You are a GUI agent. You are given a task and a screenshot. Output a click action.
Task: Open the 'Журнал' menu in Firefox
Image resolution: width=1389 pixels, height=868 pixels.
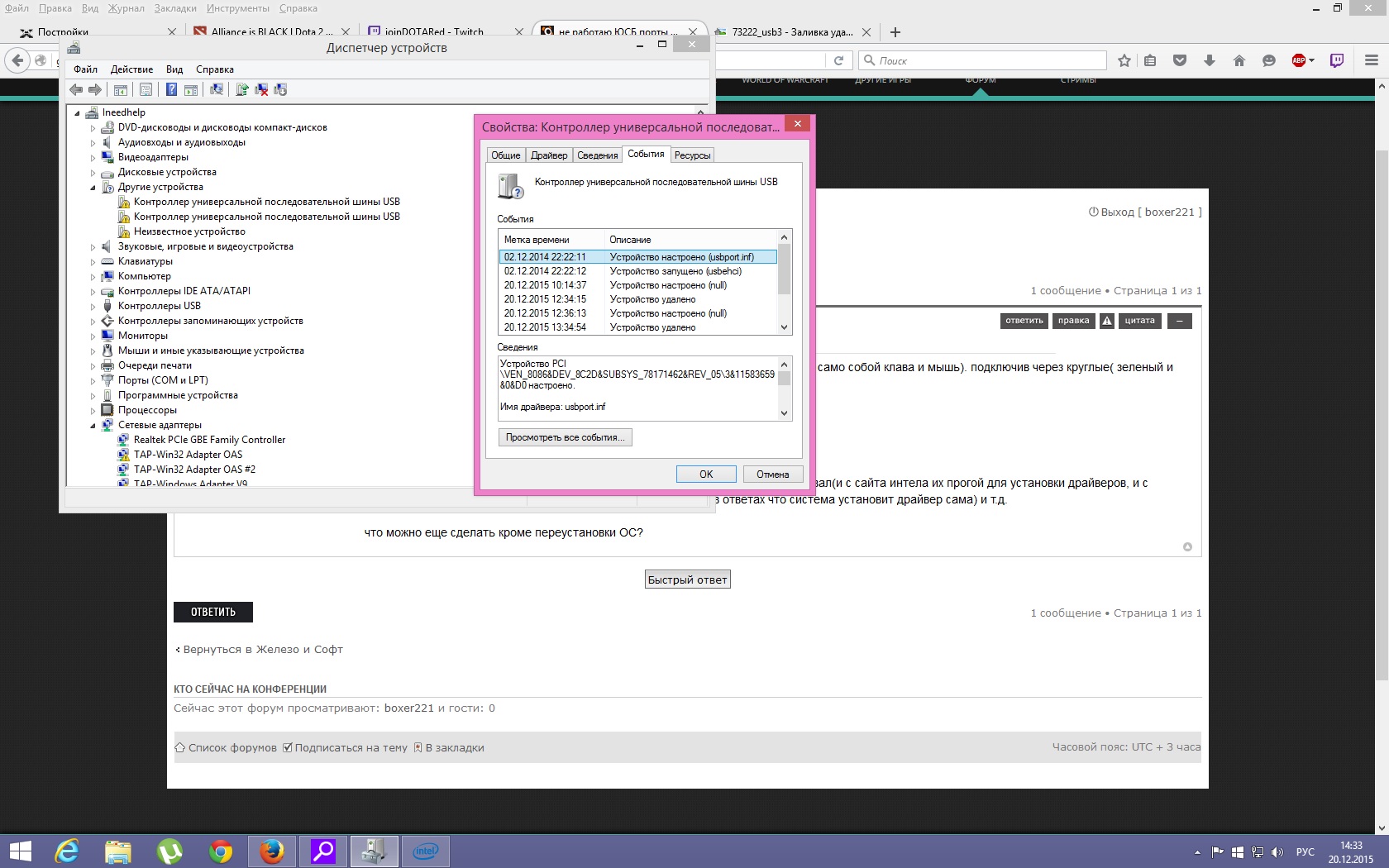tap(126, 8)
